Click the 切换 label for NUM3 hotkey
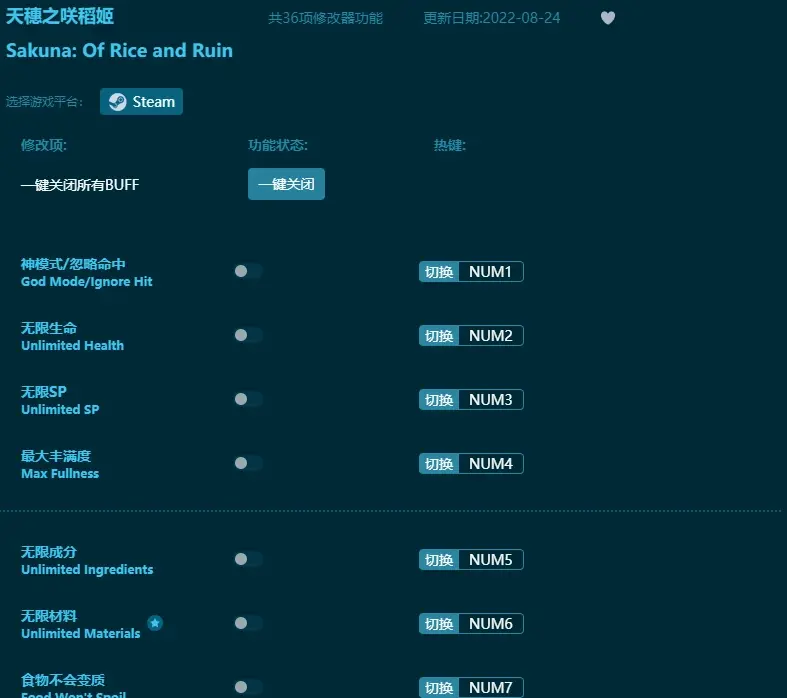The height and width of the screenshot is (698, 787). [x=439, y=399]
